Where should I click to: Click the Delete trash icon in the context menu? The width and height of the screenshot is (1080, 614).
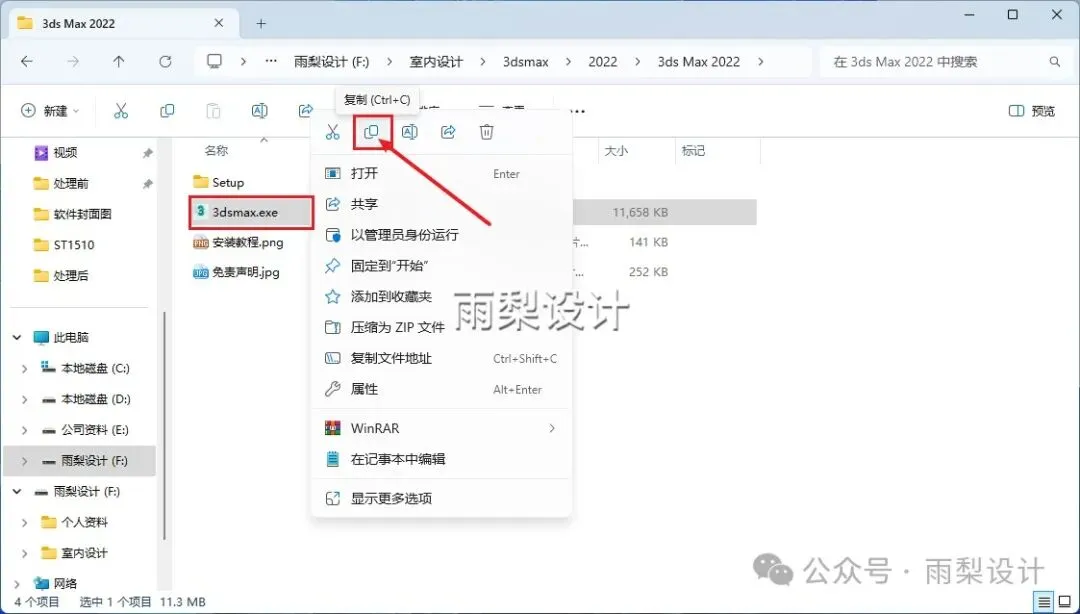click(x=487, y=132)
